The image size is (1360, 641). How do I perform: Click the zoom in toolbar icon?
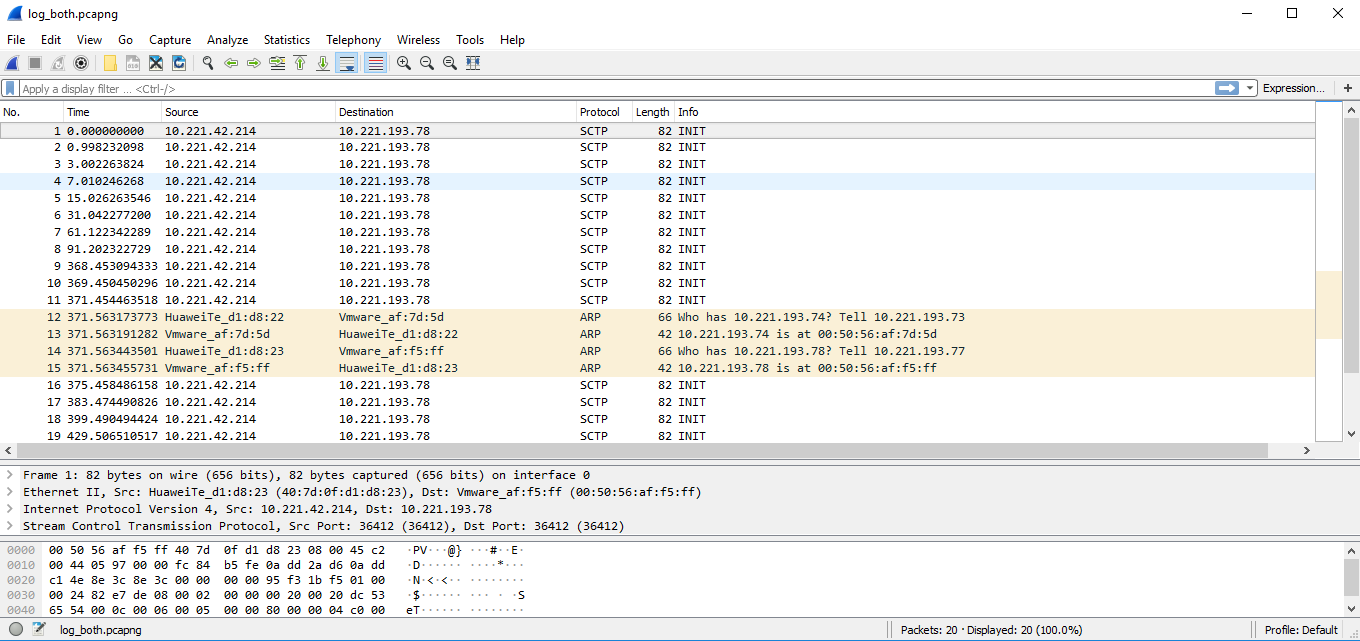(x=403, y=62)
